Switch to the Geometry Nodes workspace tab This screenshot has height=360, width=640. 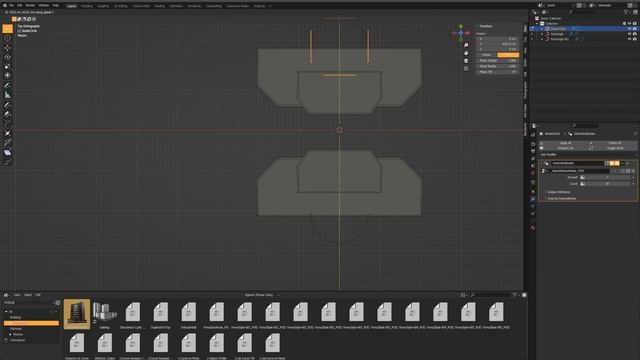[238, 6]
